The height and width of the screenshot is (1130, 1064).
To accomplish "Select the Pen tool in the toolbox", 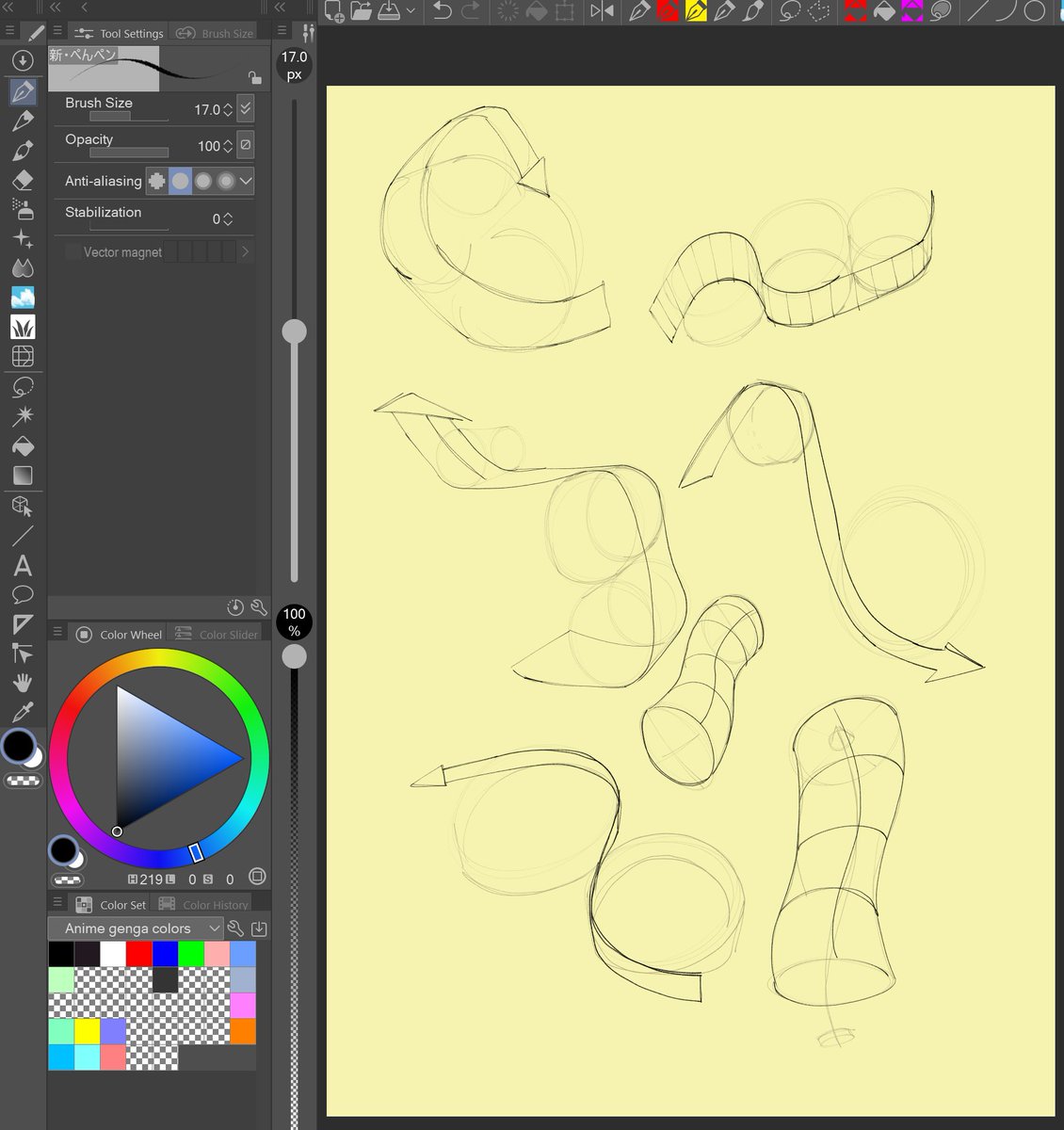I will 23,91.
